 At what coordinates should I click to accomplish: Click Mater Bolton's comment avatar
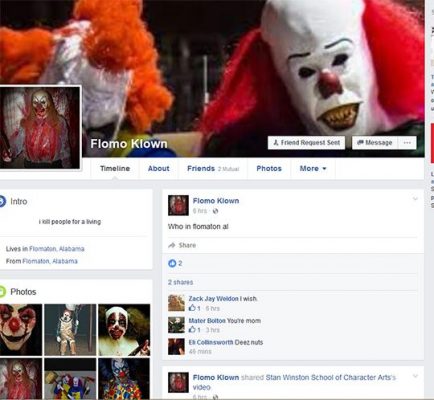(x=176, y=325)
